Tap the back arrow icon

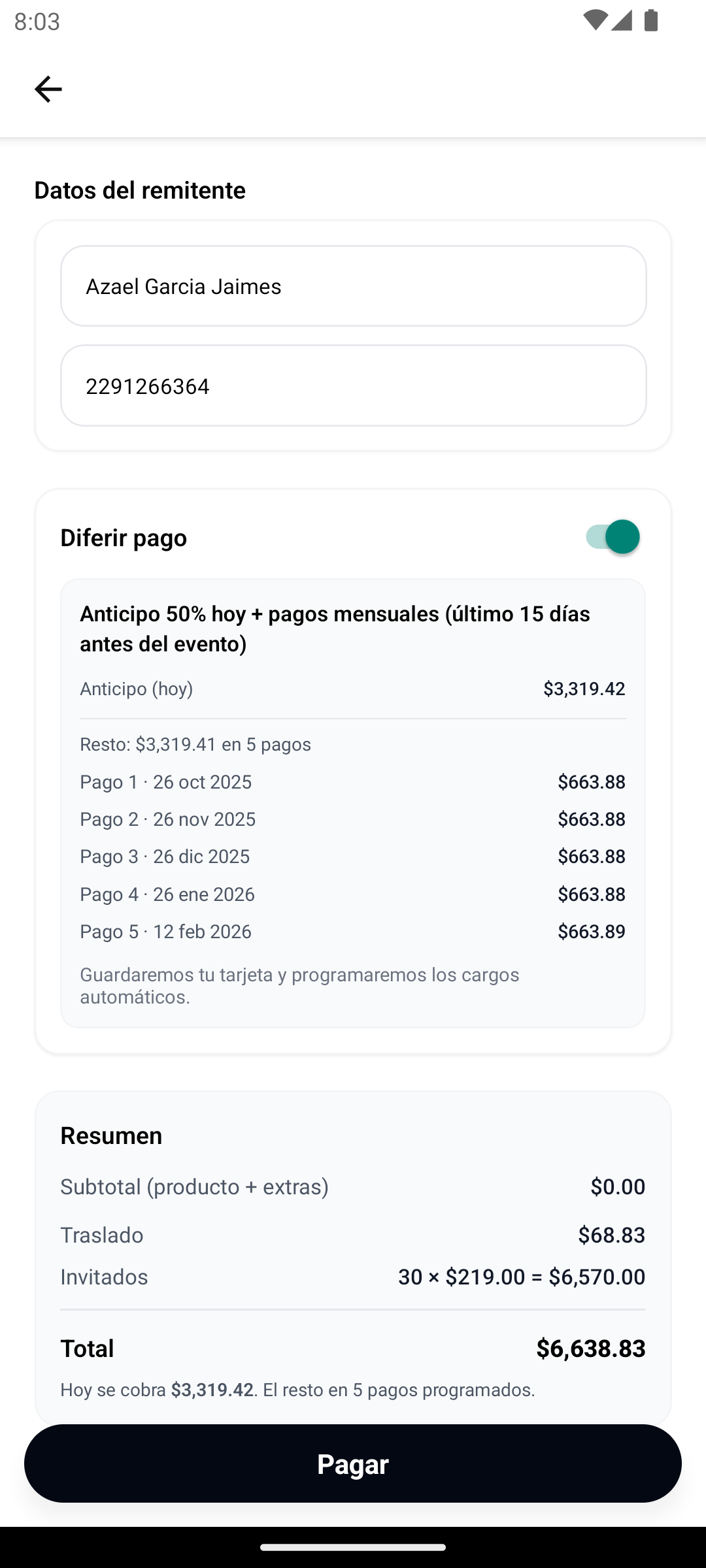click(x=48, y=89)
